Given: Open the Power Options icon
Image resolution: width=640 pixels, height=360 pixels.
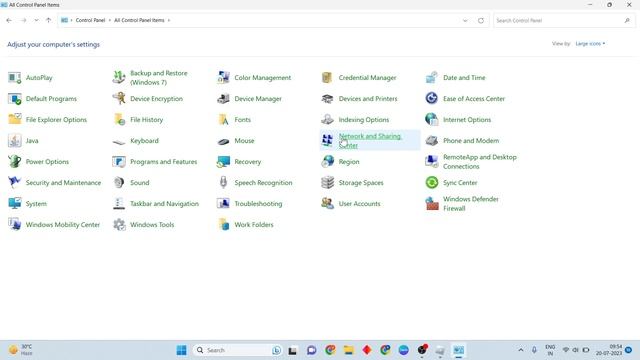Looking at the screenshot, I should (15, 162).
